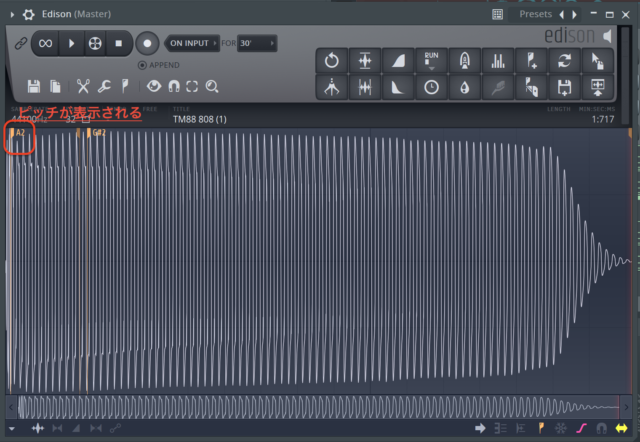Open the Presets selector
Viewport: 640px width, 442px height.
535,14
